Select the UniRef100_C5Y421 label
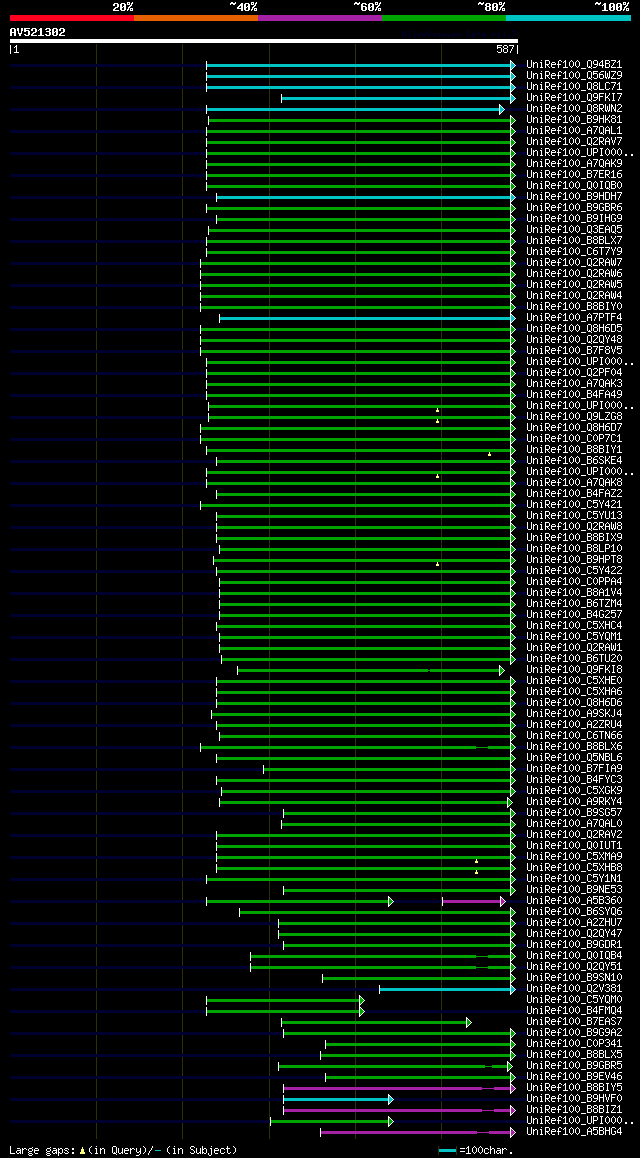The width and height of the screenshot is (640, 1158). (x=574, y=505)
